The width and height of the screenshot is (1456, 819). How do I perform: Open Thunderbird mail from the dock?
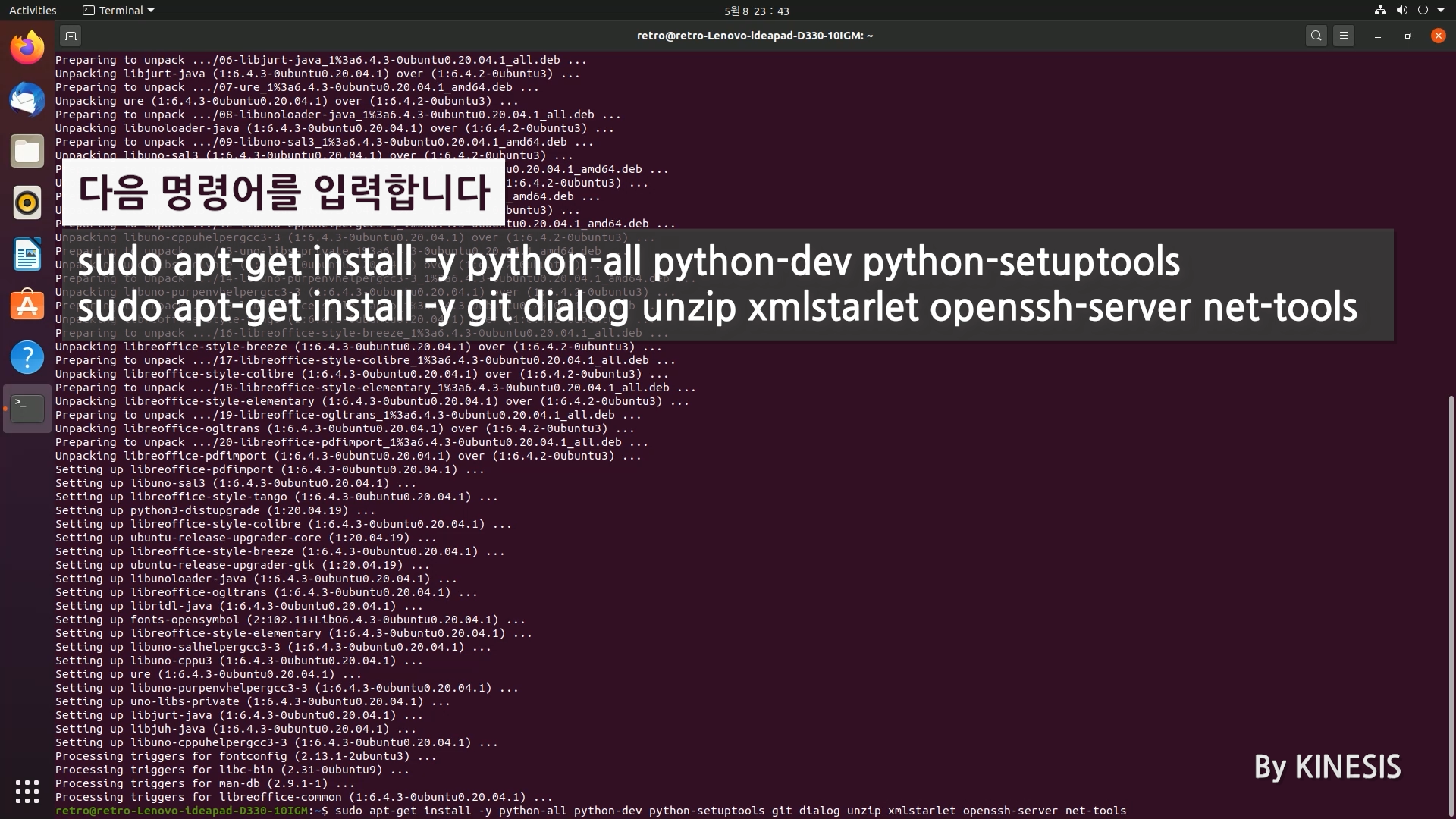point(27,100)
